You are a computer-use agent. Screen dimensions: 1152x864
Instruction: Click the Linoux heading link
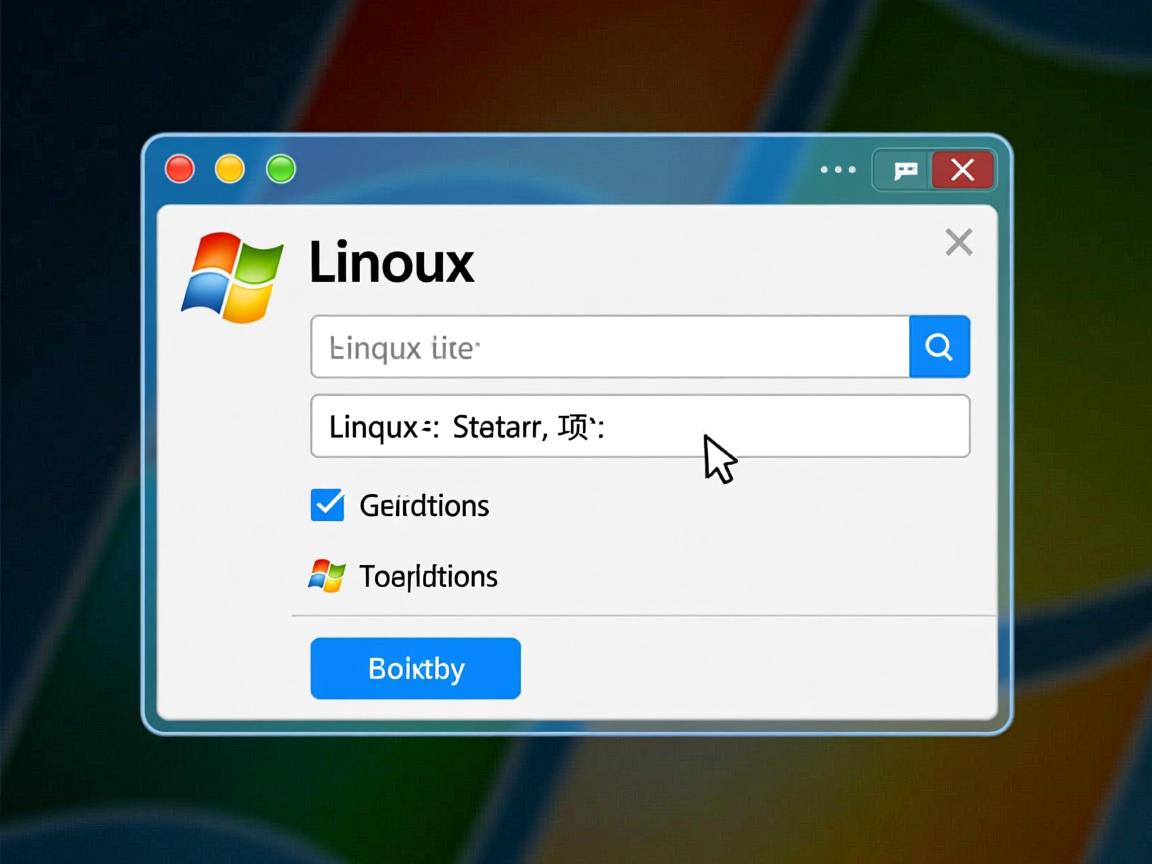click(392, 262)
